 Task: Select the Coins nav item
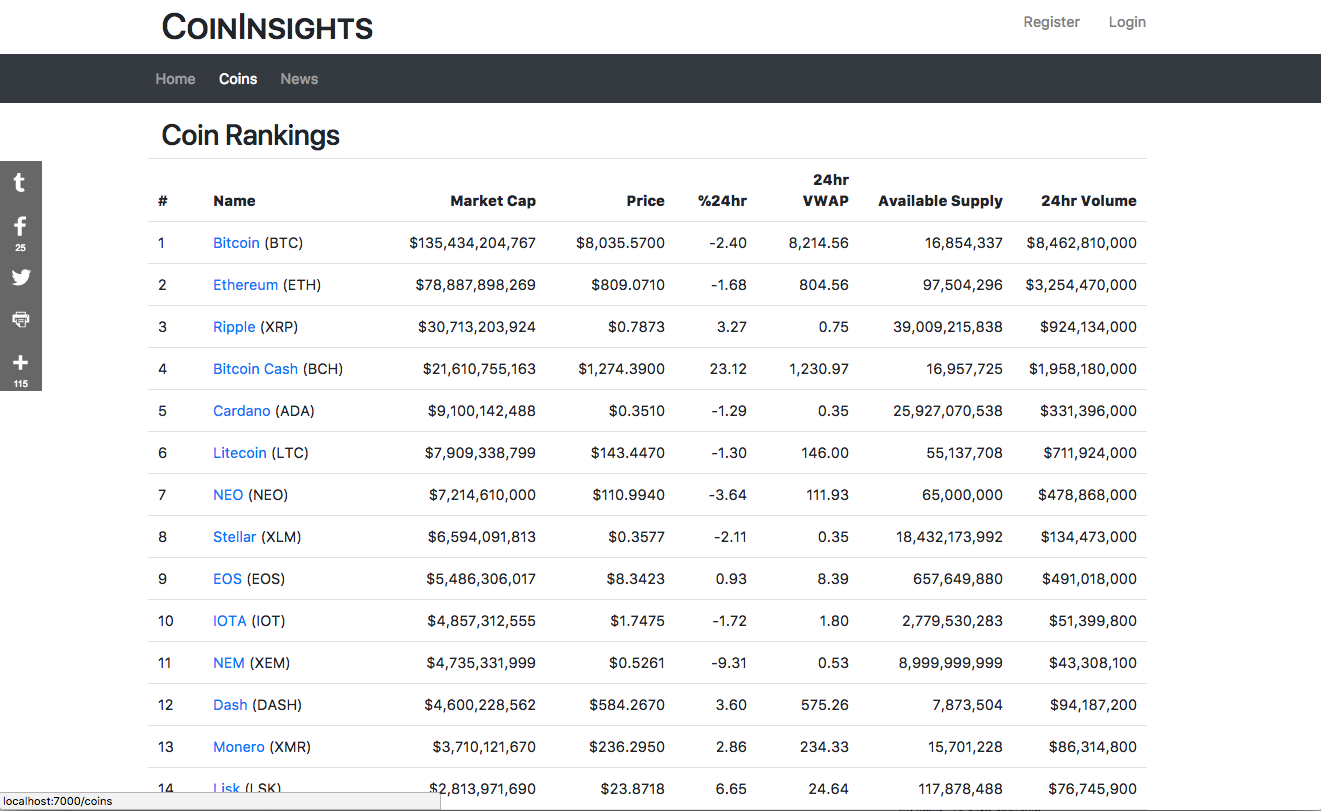pyautogui.click(x=238, y=79)
